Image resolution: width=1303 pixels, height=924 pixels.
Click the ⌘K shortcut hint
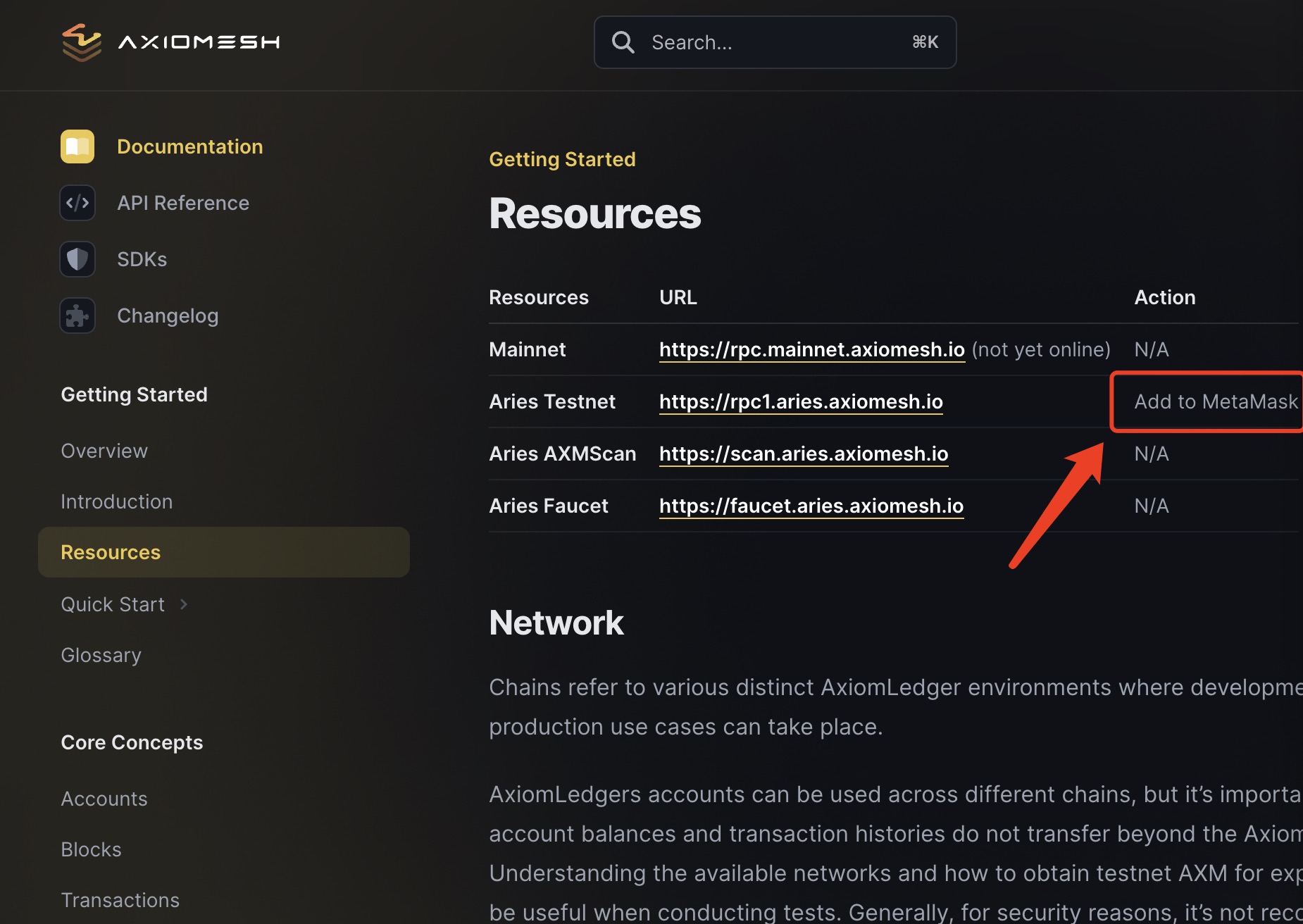pos(925,42)
